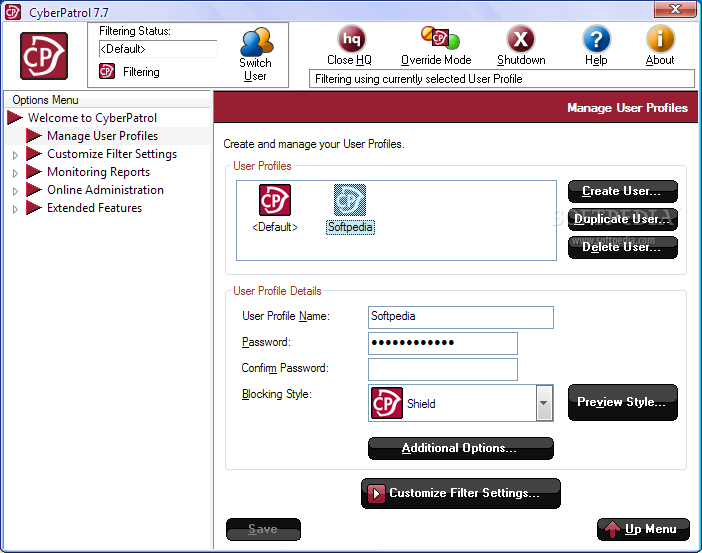
Task: Click the large Customize Filter Settings button
Action: [461, 493]
